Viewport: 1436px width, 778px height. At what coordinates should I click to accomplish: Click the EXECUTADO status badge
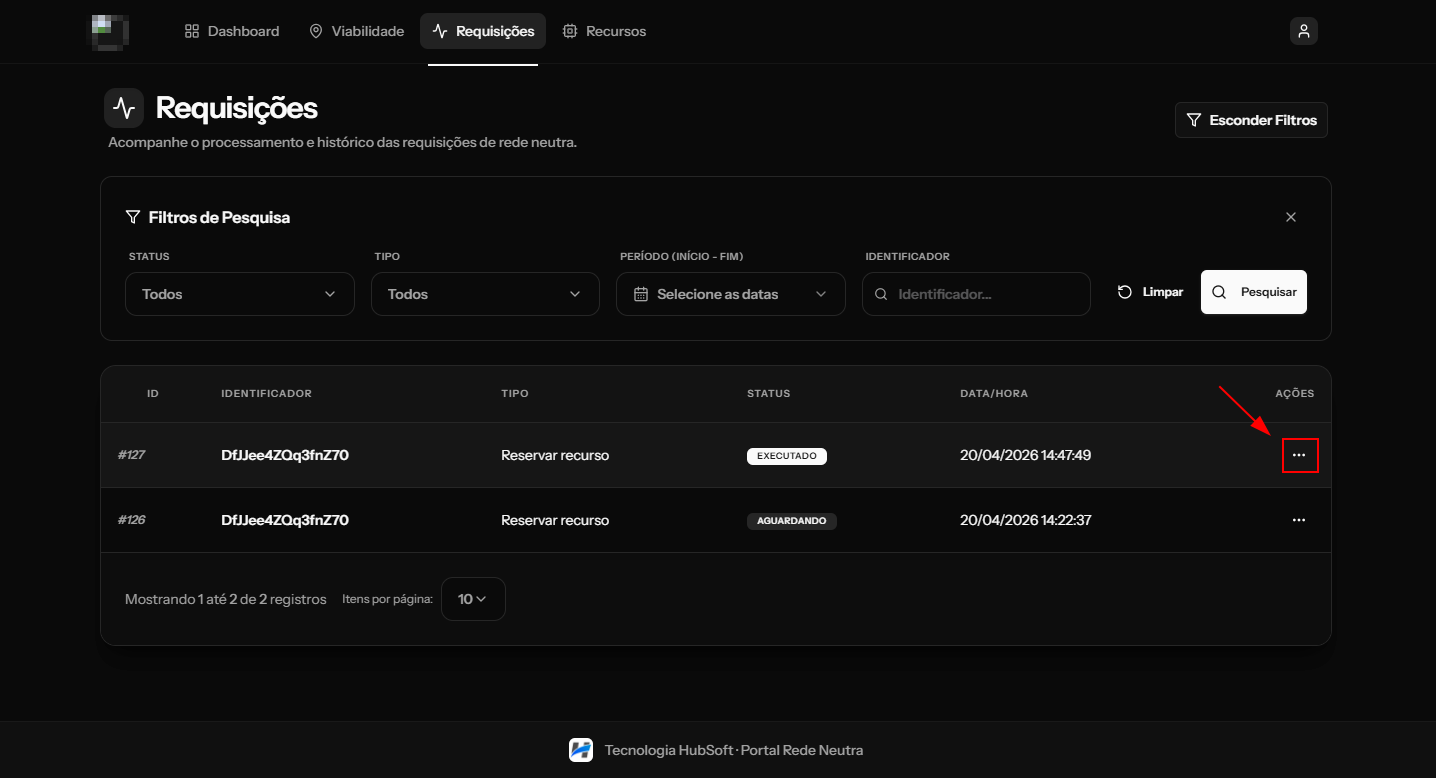tap(787, 456)
